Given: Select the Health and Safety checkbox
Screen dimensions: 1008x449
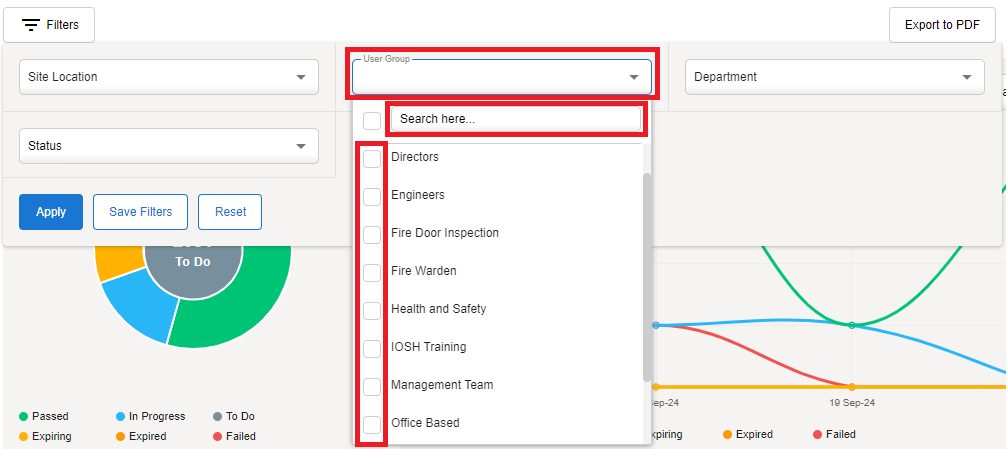Looking at the screenshot, I should click(x=372, y=310).
